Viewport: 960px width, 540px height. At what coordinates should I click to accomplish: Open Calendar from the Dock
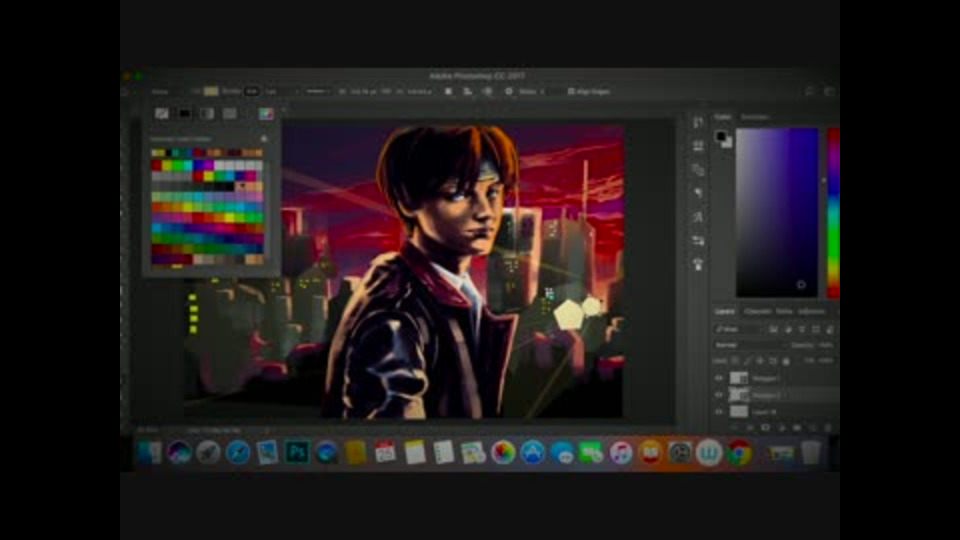tap(385, 453)
